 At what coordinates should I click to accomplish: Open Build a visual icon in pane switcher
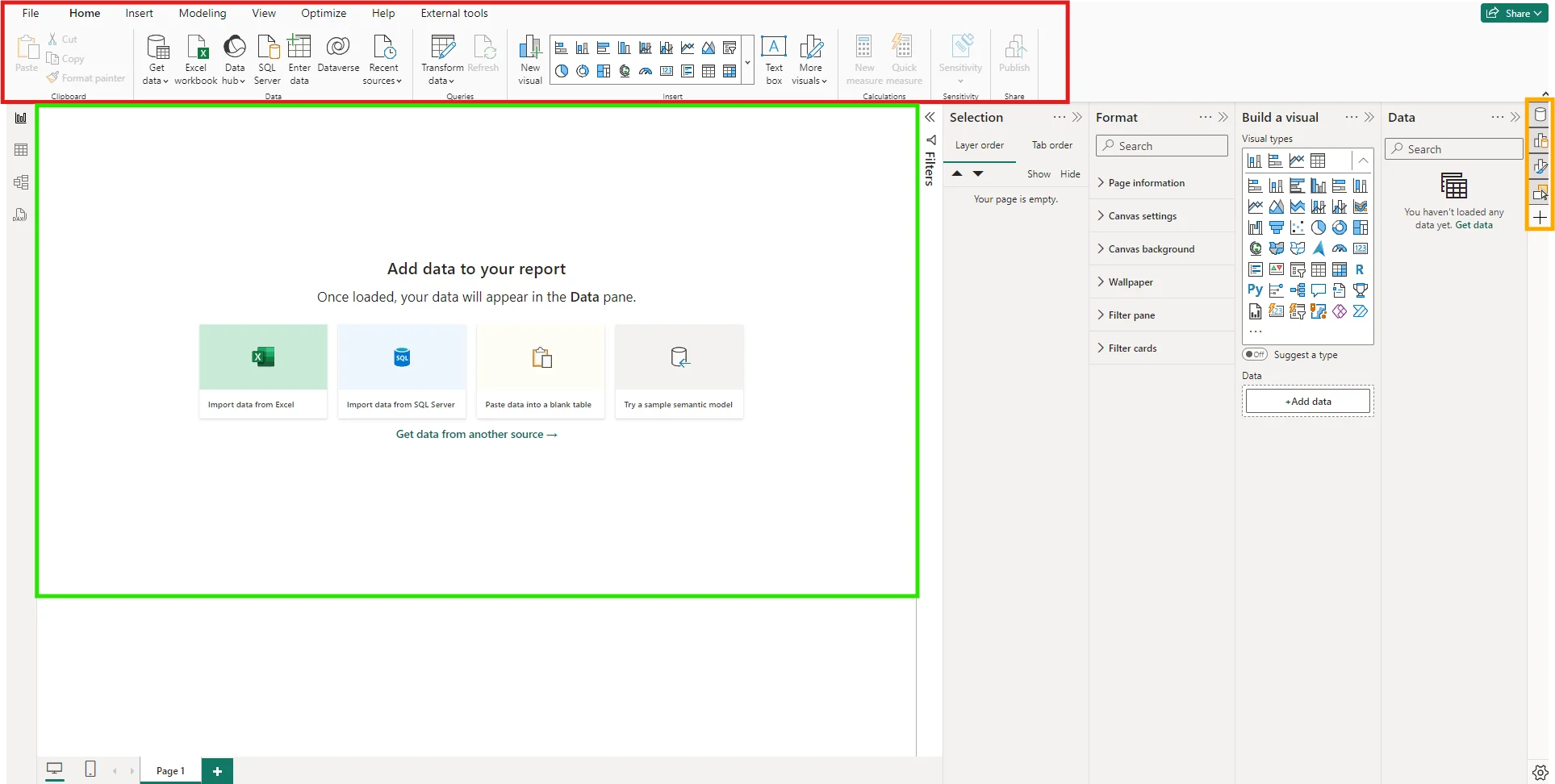click(x=1540, y=141)
